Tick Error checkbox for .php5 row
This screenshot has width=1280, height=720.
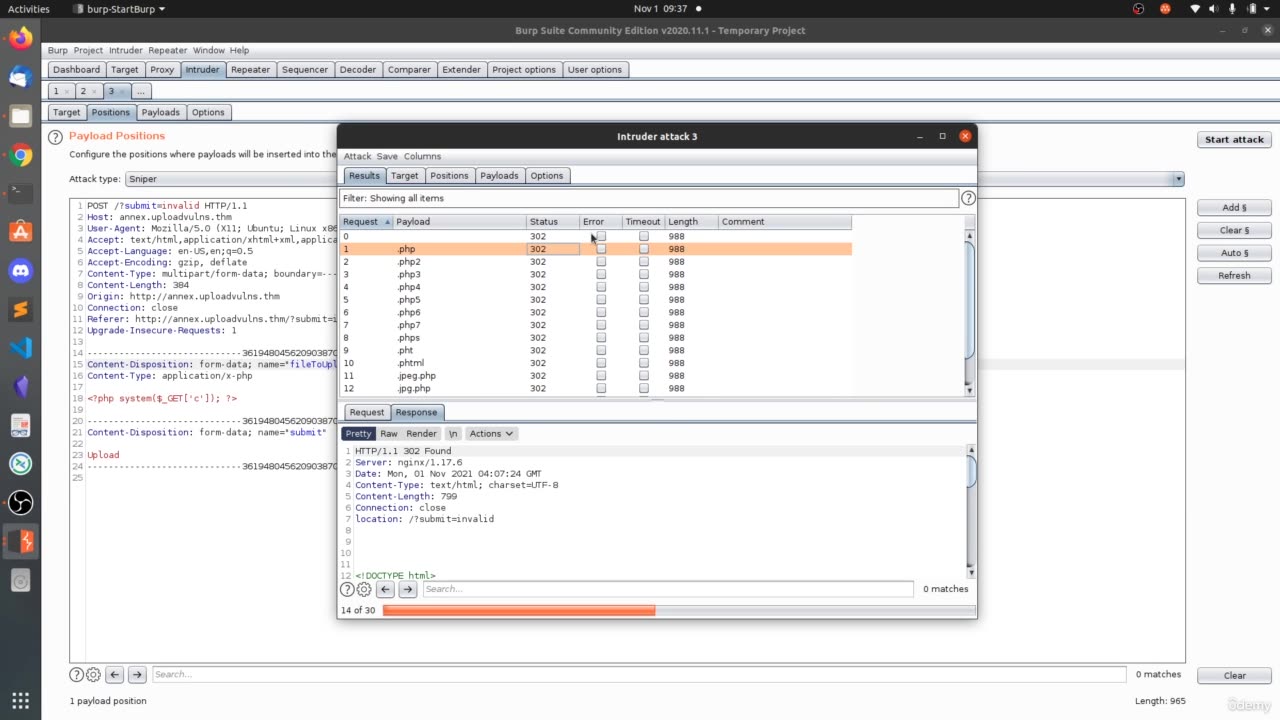[x=601, y=299]
